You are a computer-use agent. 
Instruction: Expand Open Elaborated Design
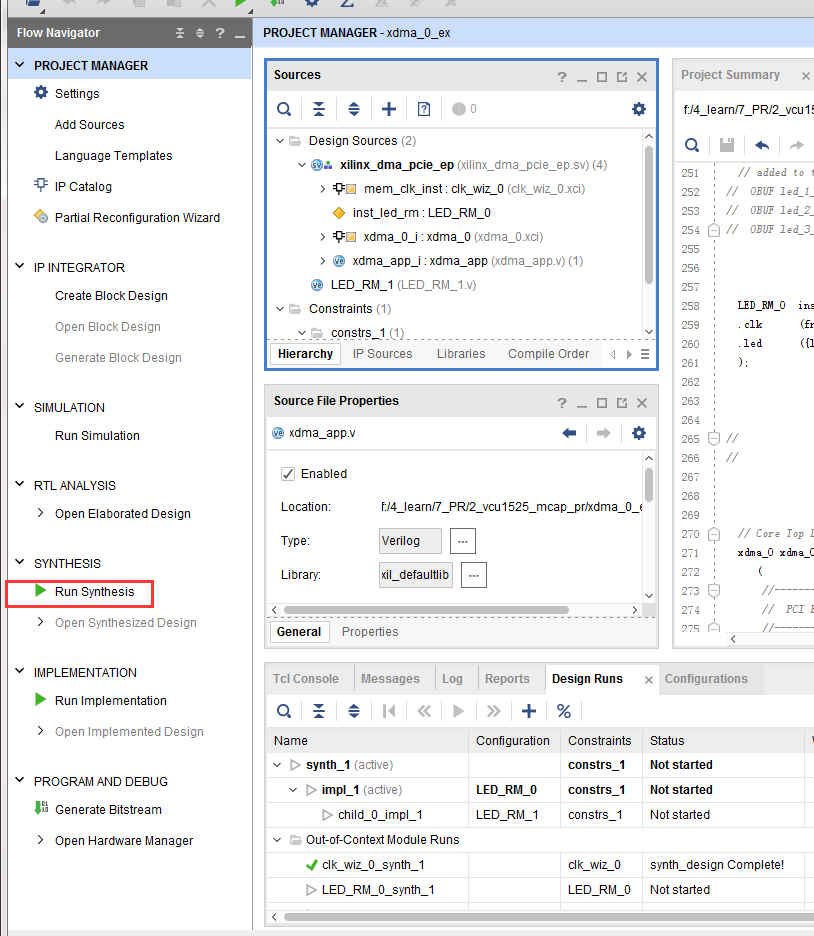[40, 513]
